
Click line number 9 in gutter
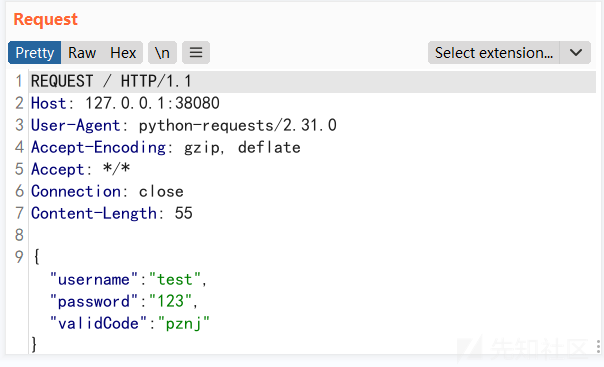[x=19, y=257]
